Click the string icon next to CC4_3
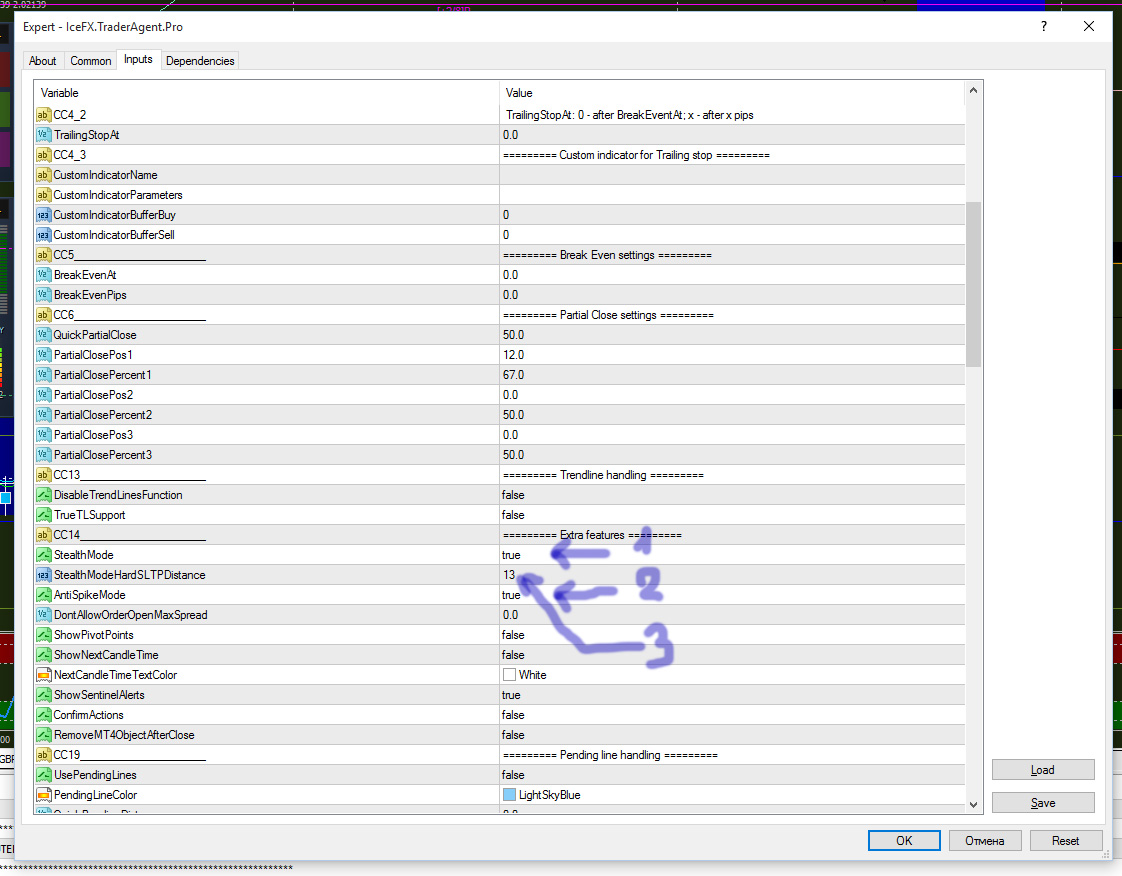This screenshot has height=876, width=1122. point(44,155)
